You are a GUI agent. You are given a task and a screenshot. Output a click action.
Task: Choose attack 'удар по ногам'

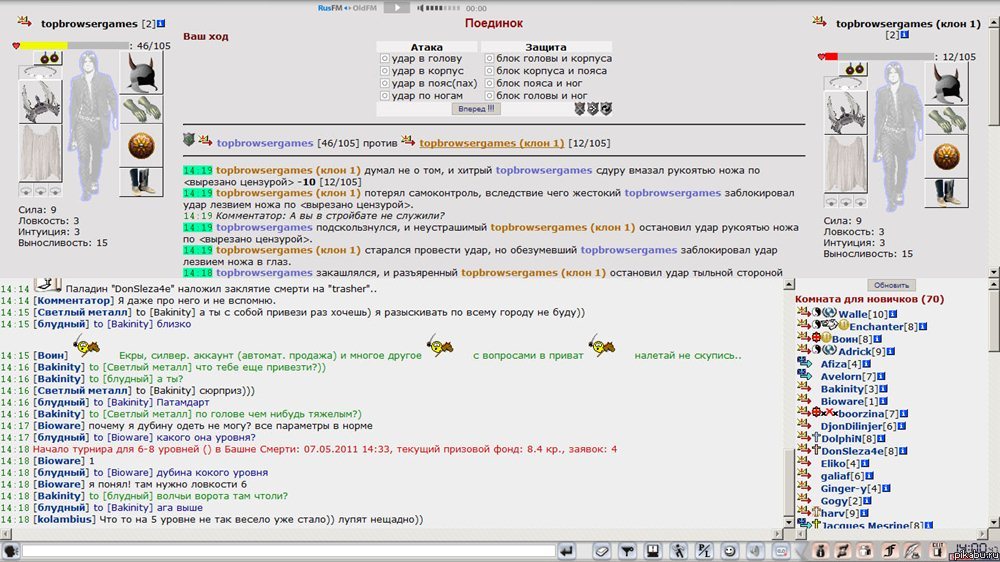(x=384, y=96)
